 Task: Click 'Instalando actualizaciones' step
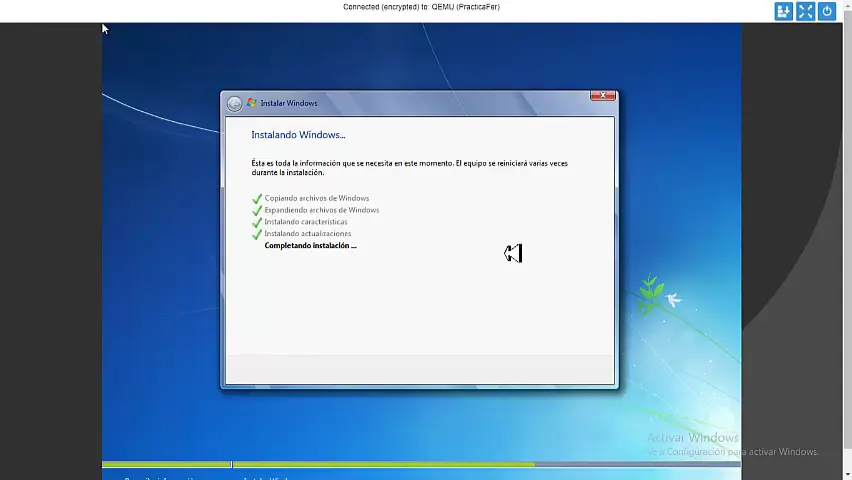[308, 234]
